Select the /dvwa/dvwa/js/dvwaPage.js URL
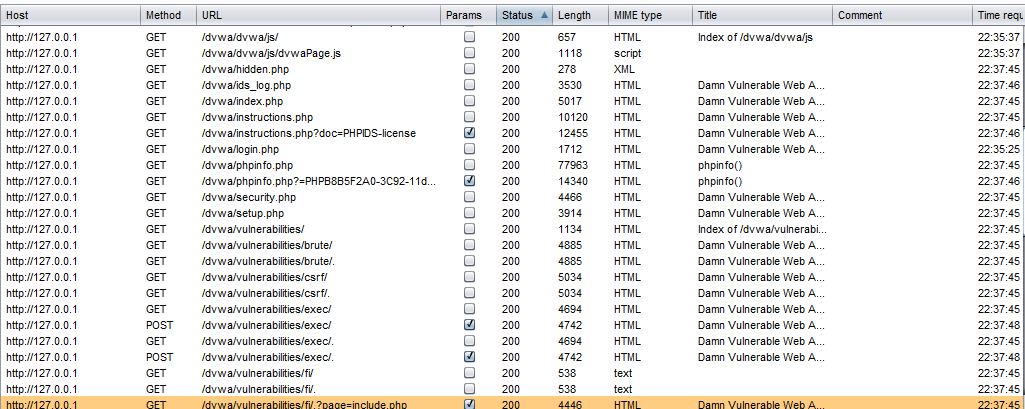The image size is (1025, 409). (271, 54)
